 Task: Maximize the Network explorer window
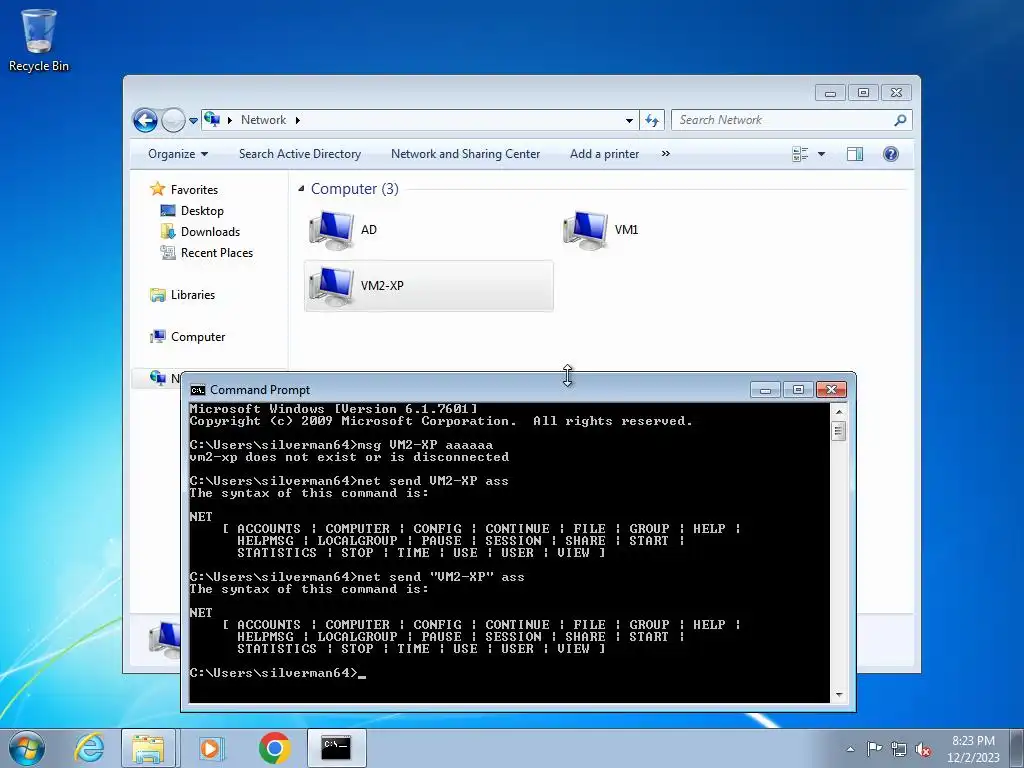pos(863,93)
